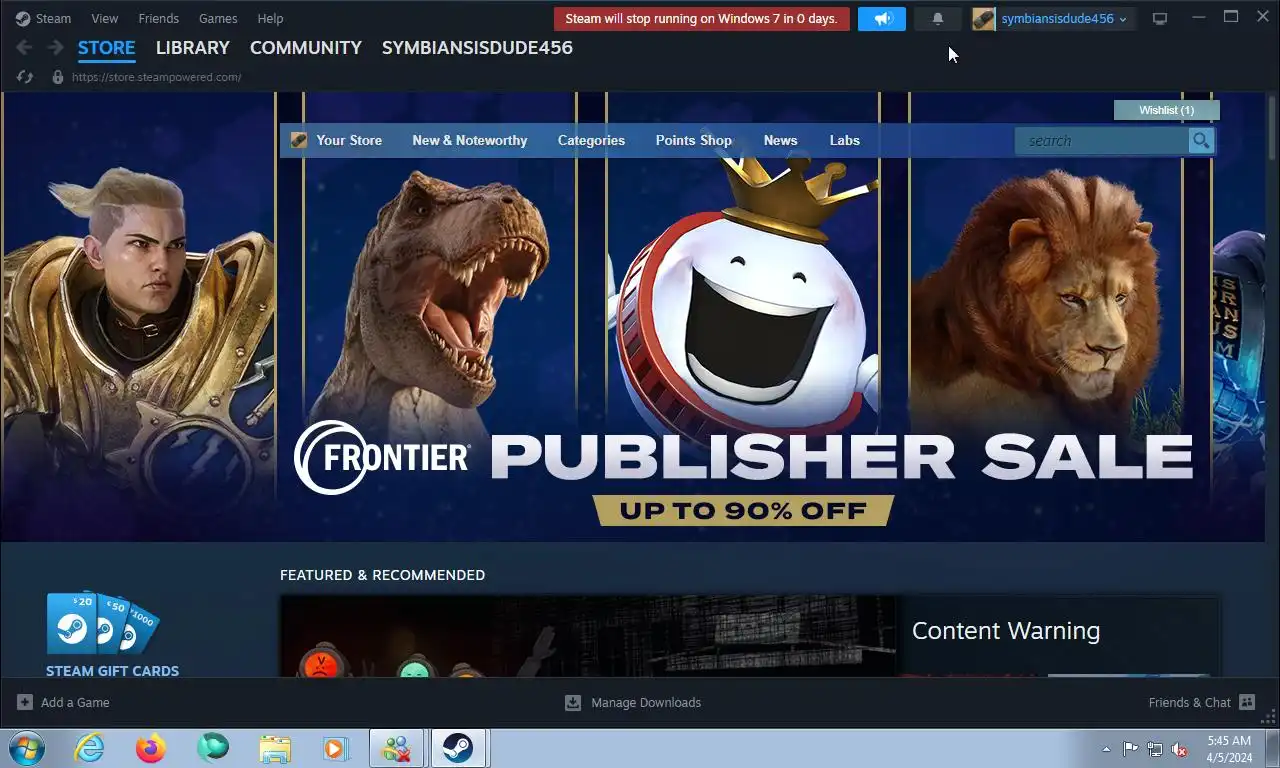
Task: Open the Labs link
Action: coord(844,140)
